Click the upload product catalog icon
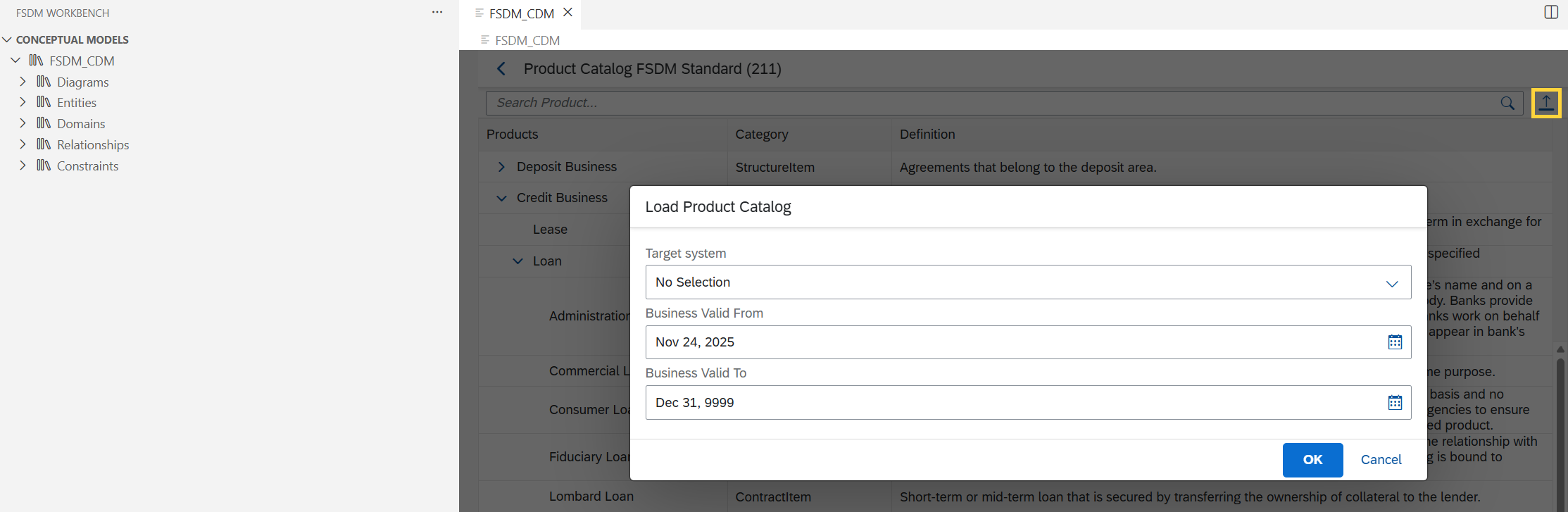 pos(1546,103)
